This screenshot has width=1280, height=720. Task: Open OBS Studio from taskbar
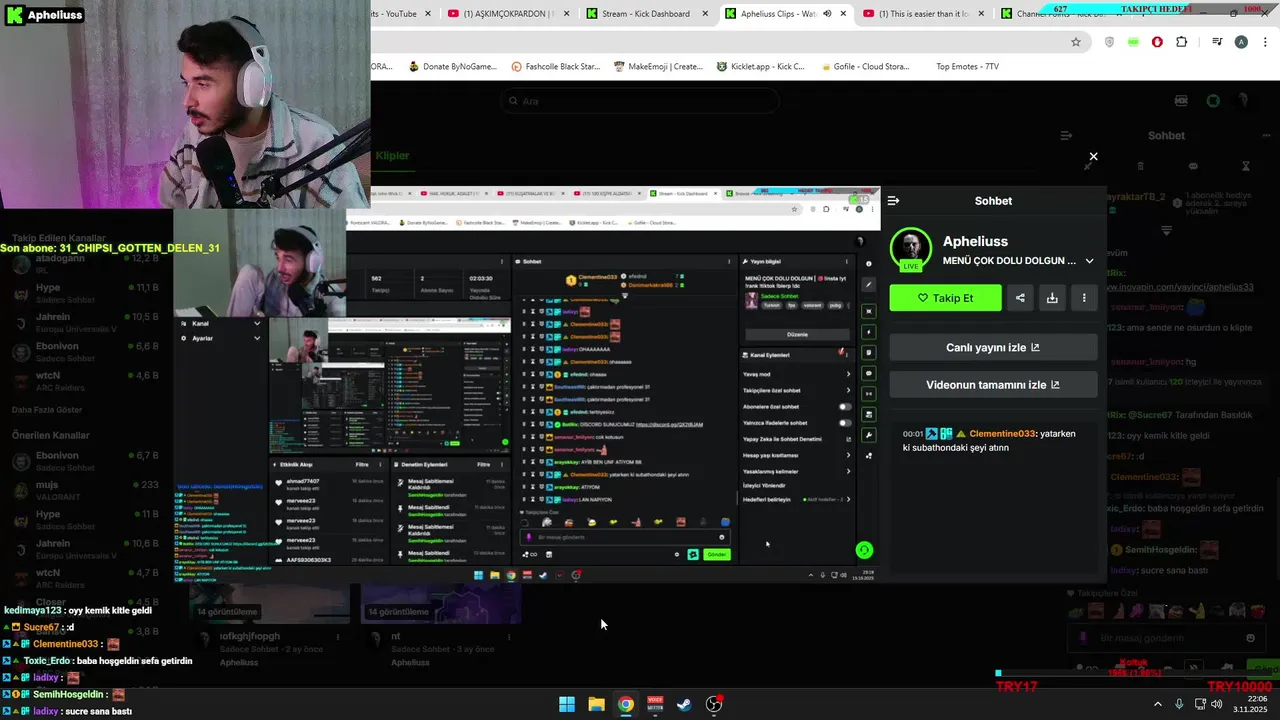pos(714,704)
